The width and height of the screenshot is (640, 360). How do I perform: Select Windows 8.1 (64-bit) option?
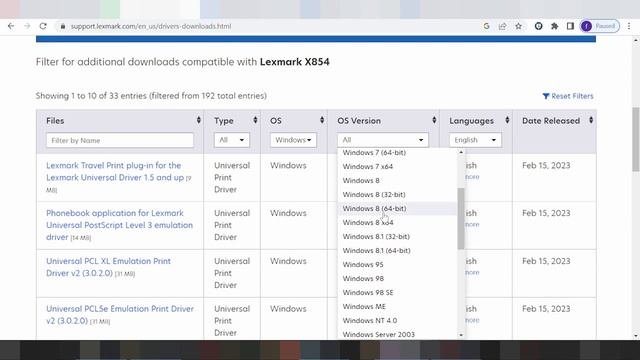pos(397,251)
